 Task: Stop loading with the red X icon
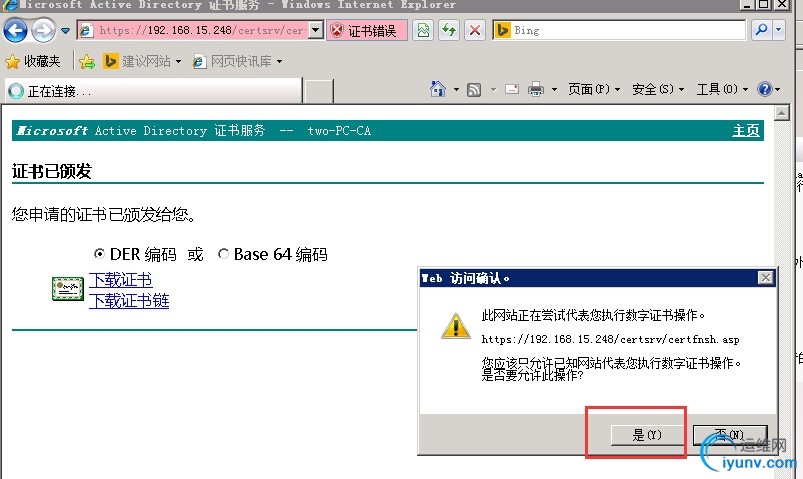click(x=475, y=30)
